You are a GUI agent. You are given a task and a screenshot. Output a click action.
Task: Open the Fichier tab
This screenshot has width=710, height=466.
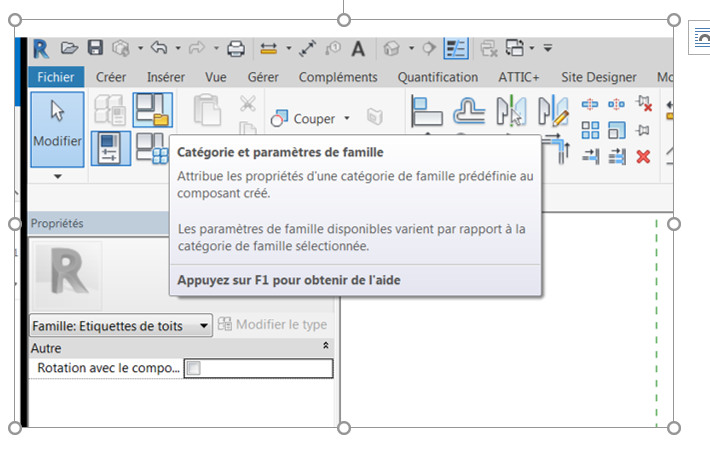point(57,77)
